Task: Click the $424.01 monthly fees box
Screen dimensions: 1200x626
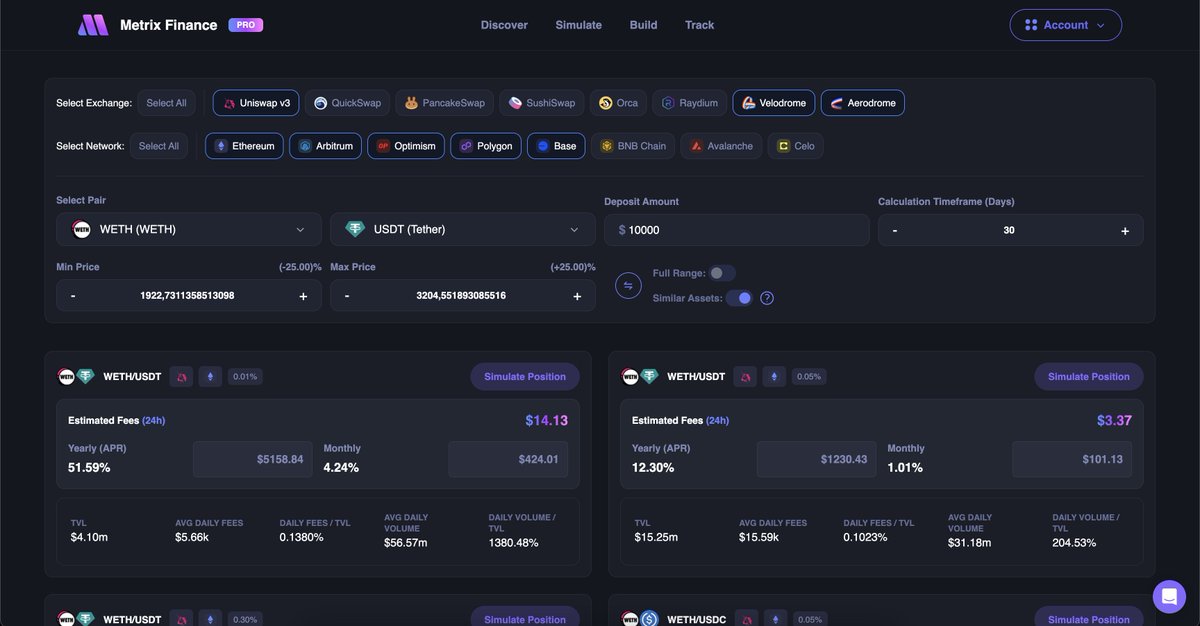Action: pos(508,459)
